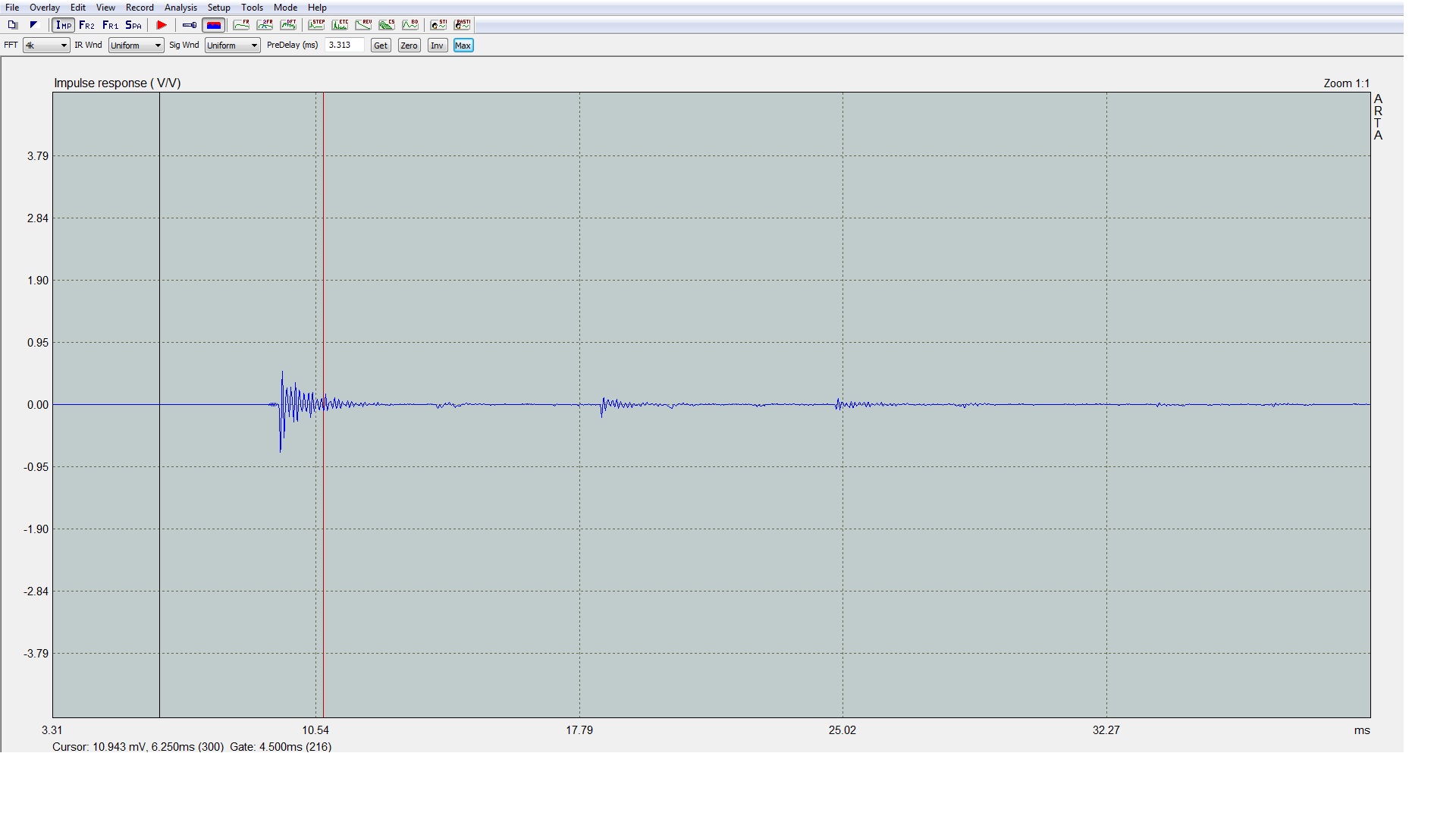
Task: Click the '25.02' time axis label
Action: pyautogui.click(x=843, y=730)
